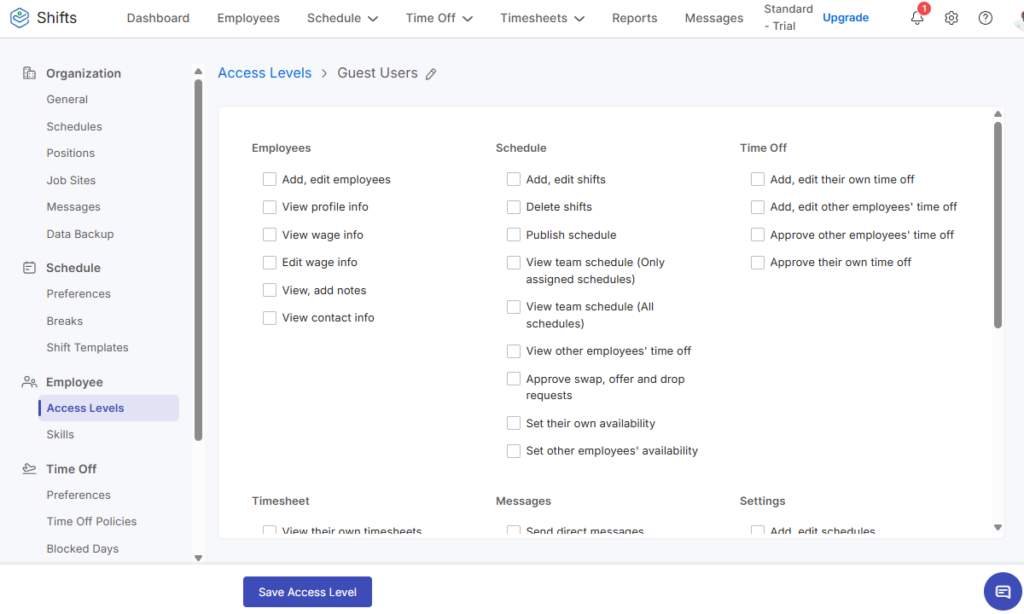Click the permissions panel scrollbar

pos(997,225)
